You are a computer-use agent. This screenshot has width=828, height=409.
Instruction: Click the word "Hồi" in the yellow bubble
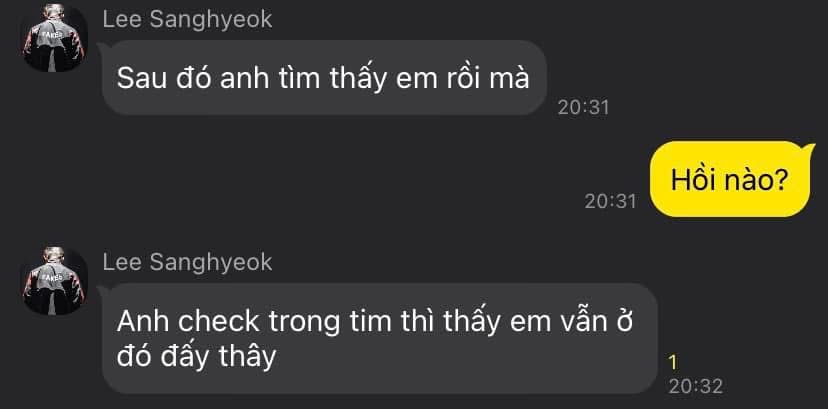tap(691, 180)
